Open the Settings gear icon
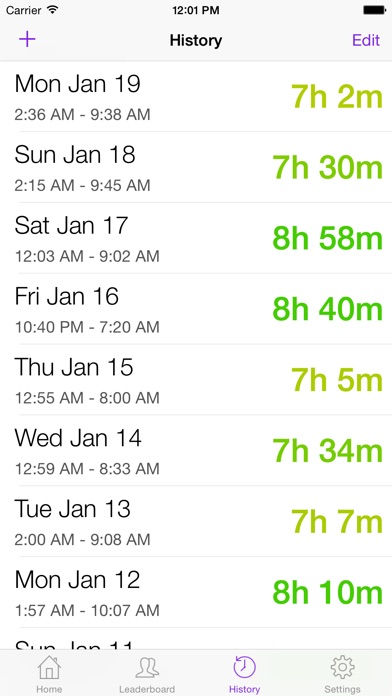 pyautogui.click(x=343, y=667)
